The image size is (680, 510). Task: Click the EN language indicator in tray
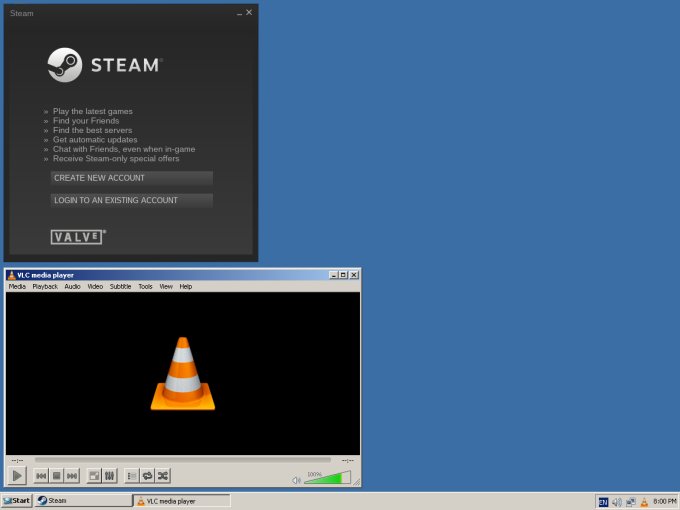tap(603, 501)
